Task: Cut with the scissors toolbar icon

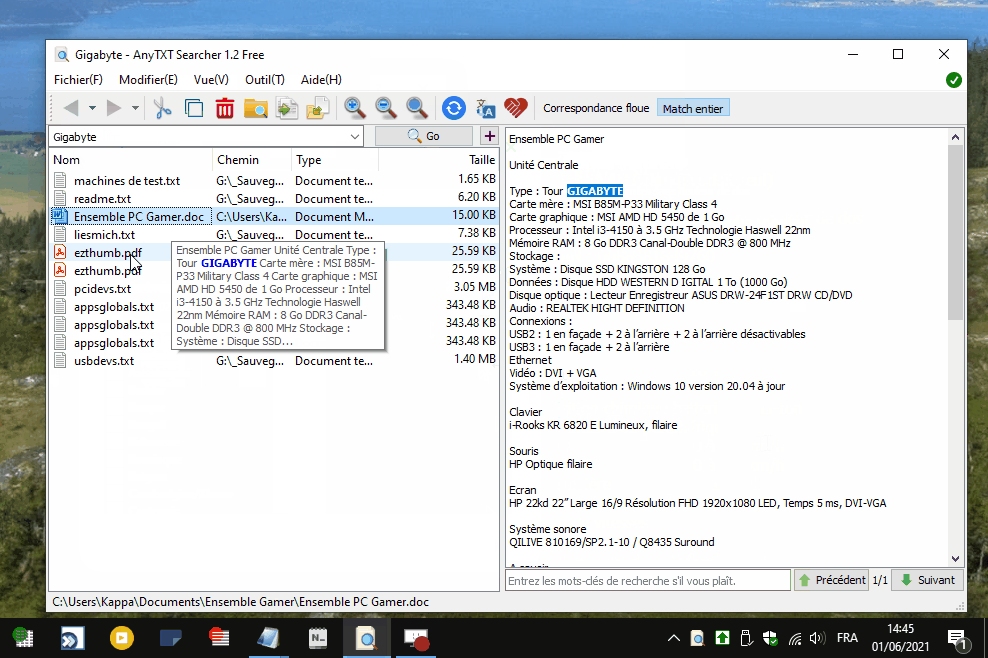Action: (x=163, y=108)
